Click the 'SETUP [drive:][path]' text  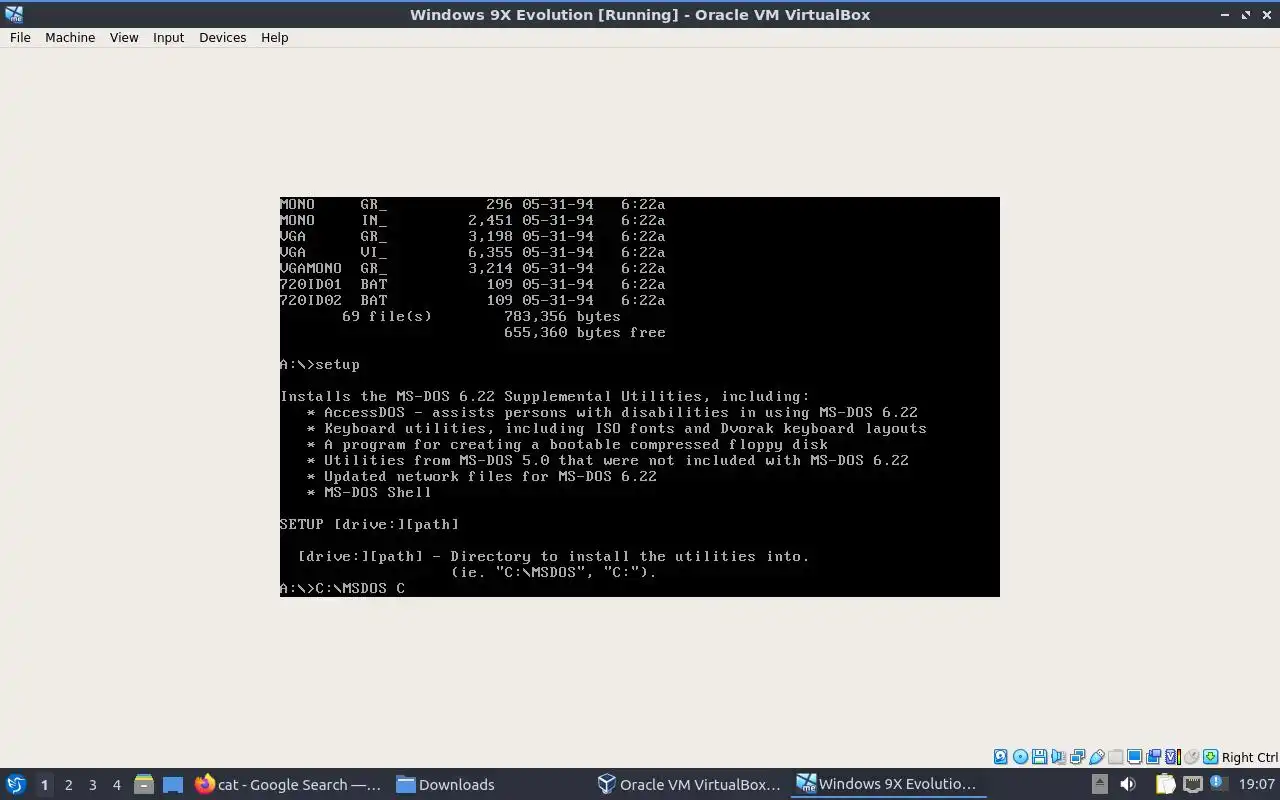point(370,524)
